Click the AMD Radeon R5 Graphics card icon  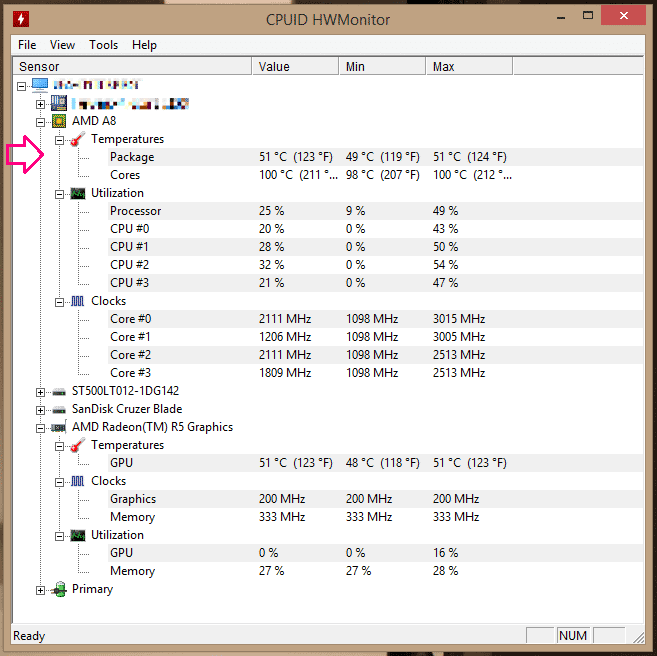(59, 427)
